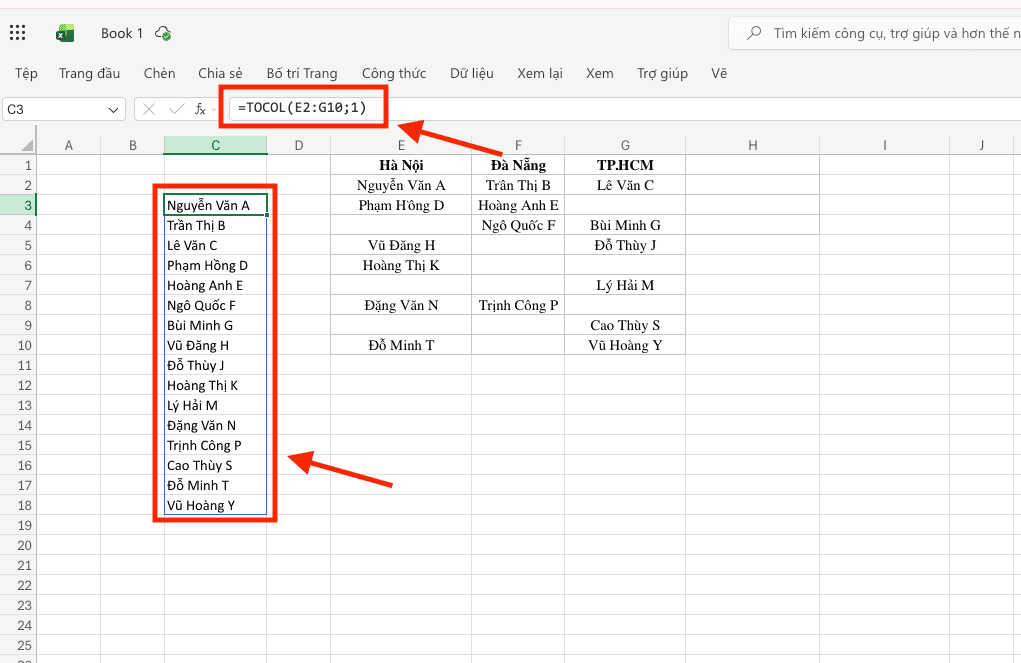Open the Trợ giúp tab
The width and height of the screenshot is (1021, 663).
[x=662, y=74]
